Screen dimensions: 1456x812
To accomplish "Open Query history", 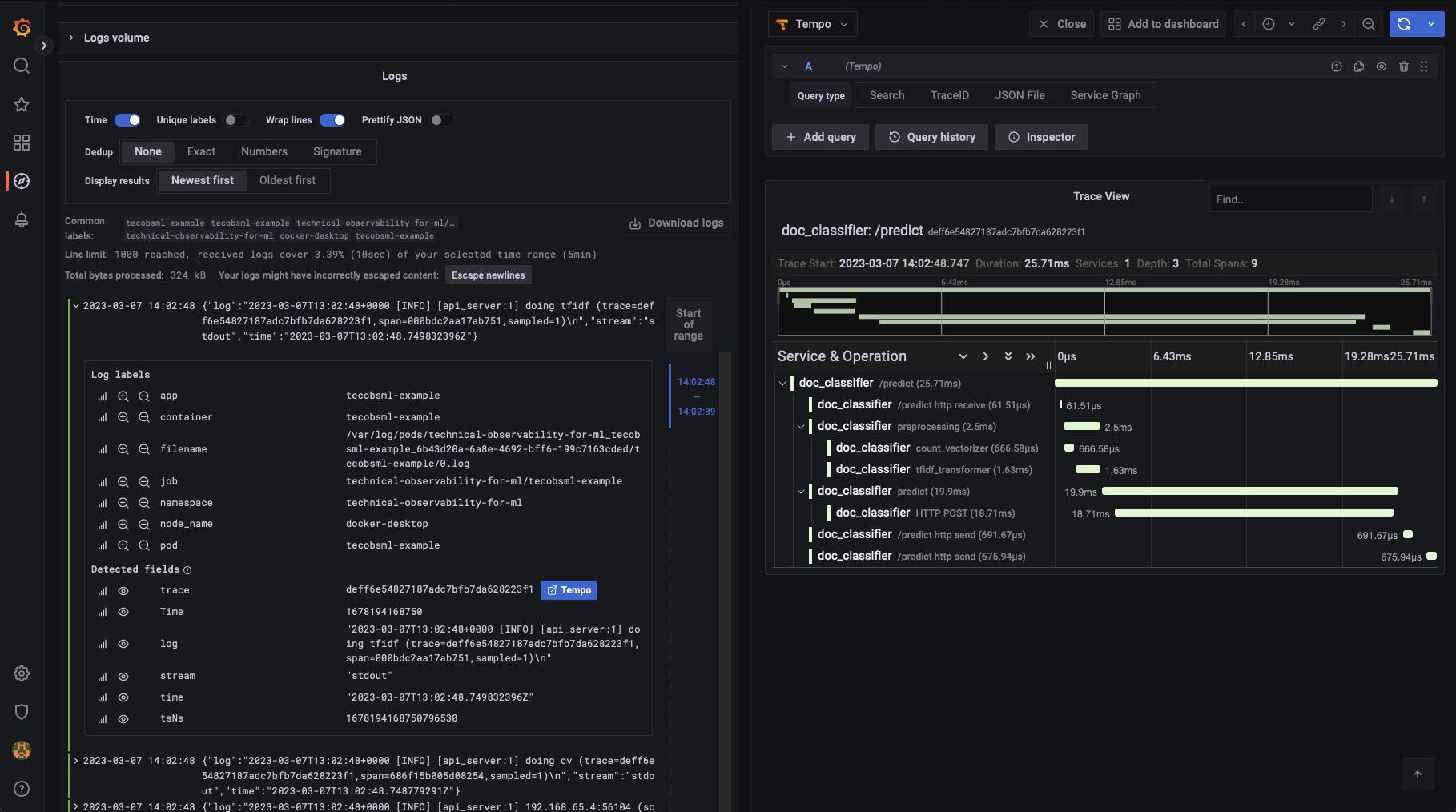I will click(x=931, y=137).
